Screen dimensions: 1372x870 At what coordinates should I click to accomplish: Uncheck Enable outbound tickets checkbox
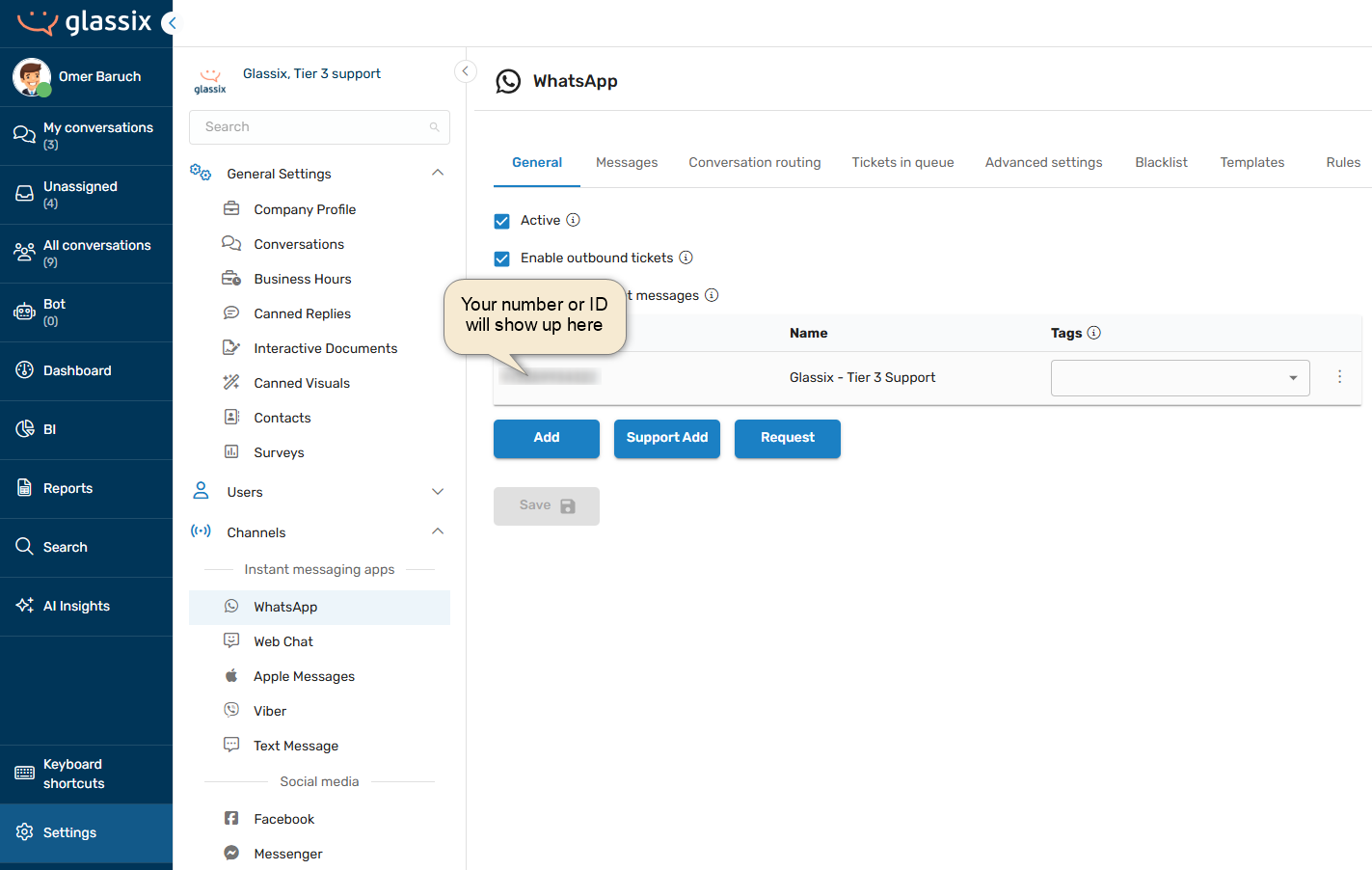[x=501, y=258]
